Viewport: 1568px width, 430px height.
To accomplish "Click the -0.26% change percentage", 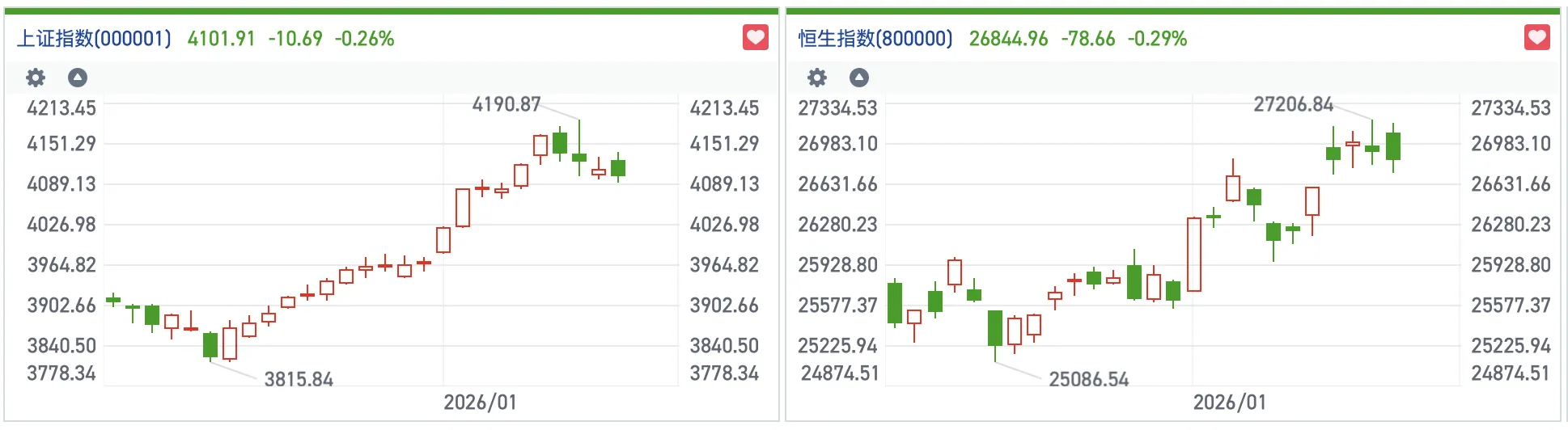I will 365,39.
